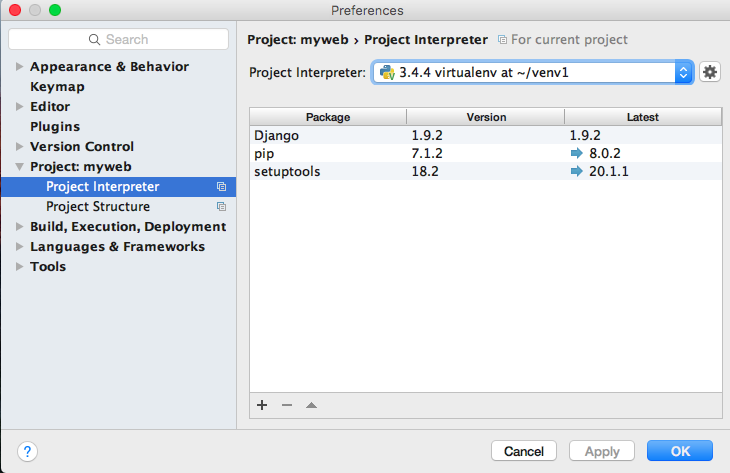The height and width of the screenshot is (473, 730).
Task: Click the Python icon in interpreter field
Action: coord(387,72)
